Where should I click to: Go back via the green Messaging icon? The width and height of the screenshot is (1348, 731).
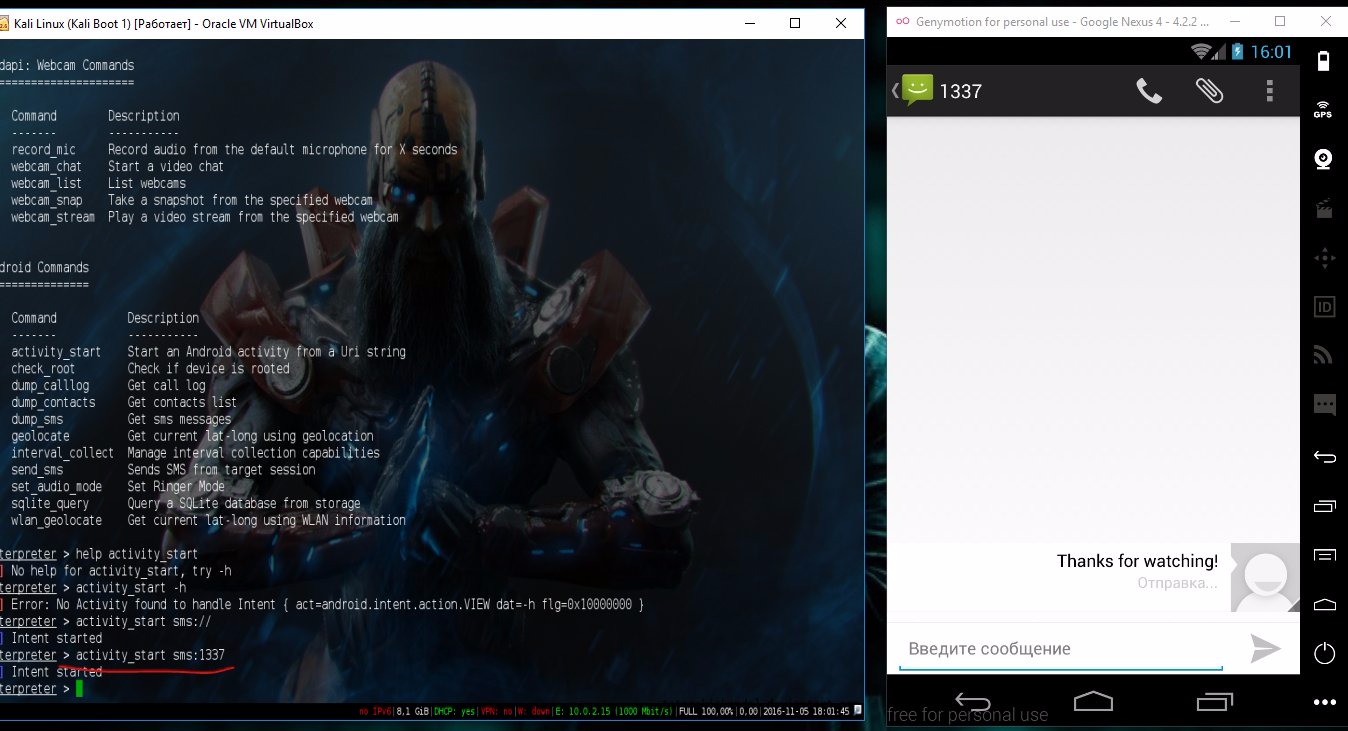click(913, 91)
